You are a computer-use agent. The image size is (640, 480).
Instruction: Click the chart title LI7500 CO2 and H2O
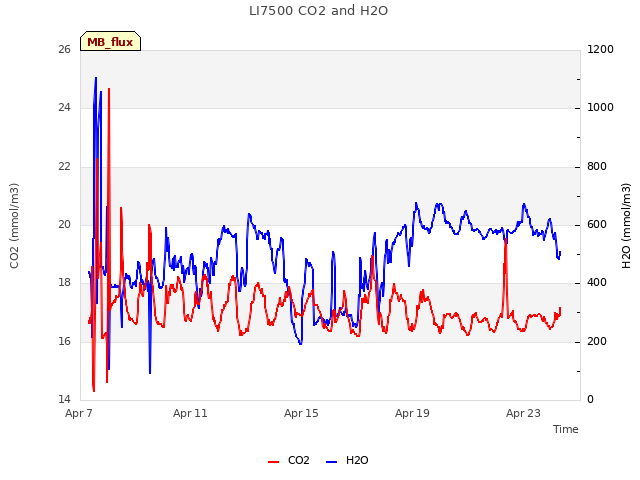pos(318,11)
